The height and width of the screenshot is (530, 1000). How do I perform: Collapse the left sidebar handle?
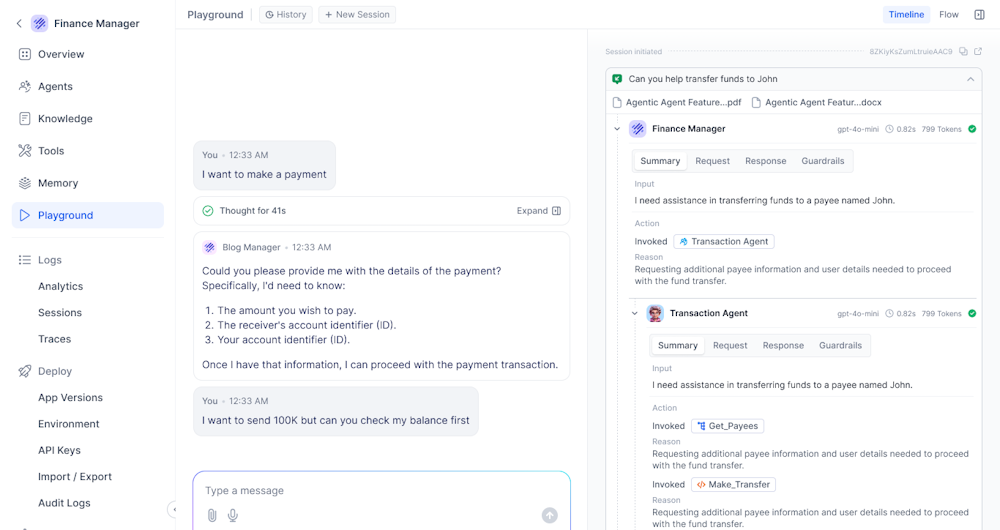click(x=173, y=510)
